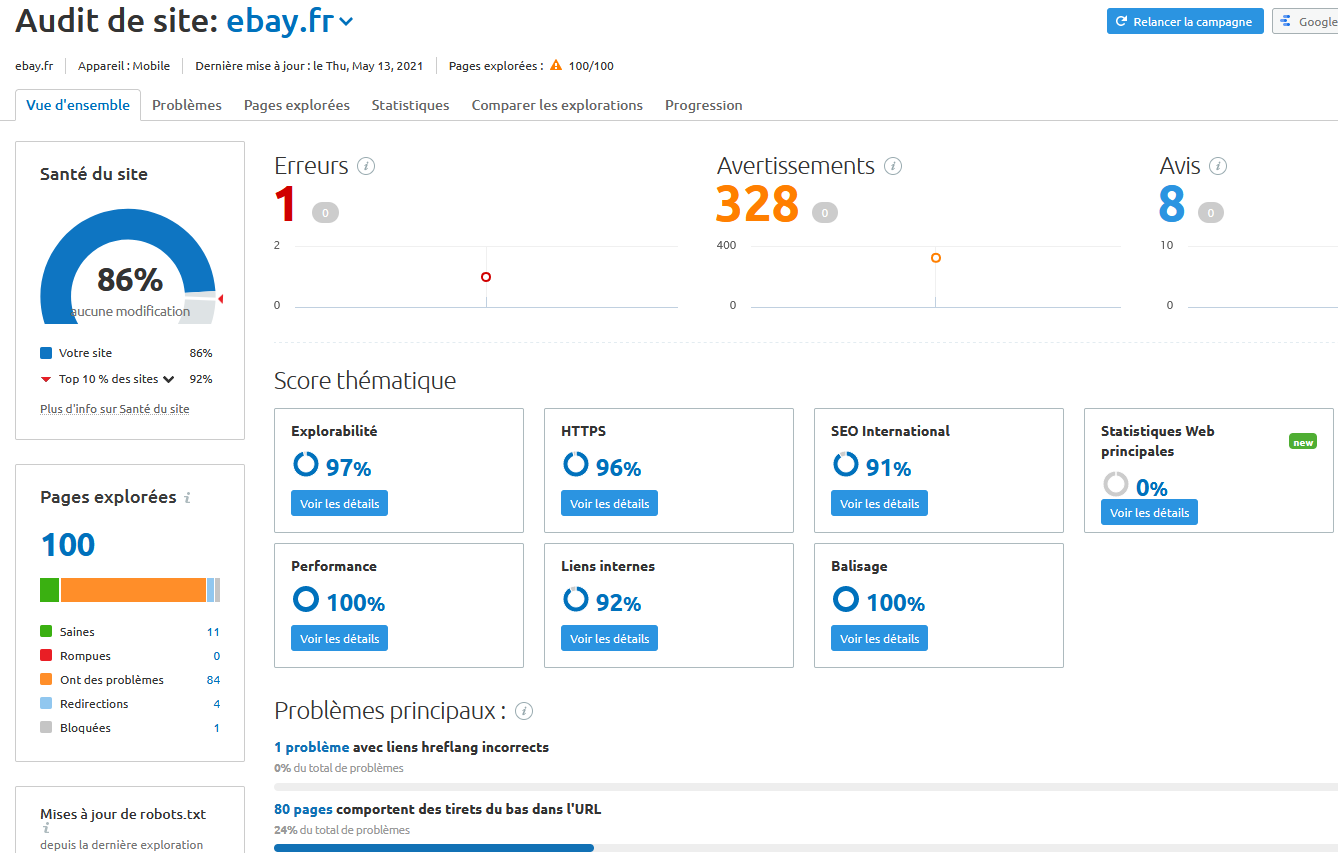Image resolution: width=1338 pixels, height=853 pixels.
Task: Expand the Top 10 % des sites dropdown
Action: pos(168,379)
